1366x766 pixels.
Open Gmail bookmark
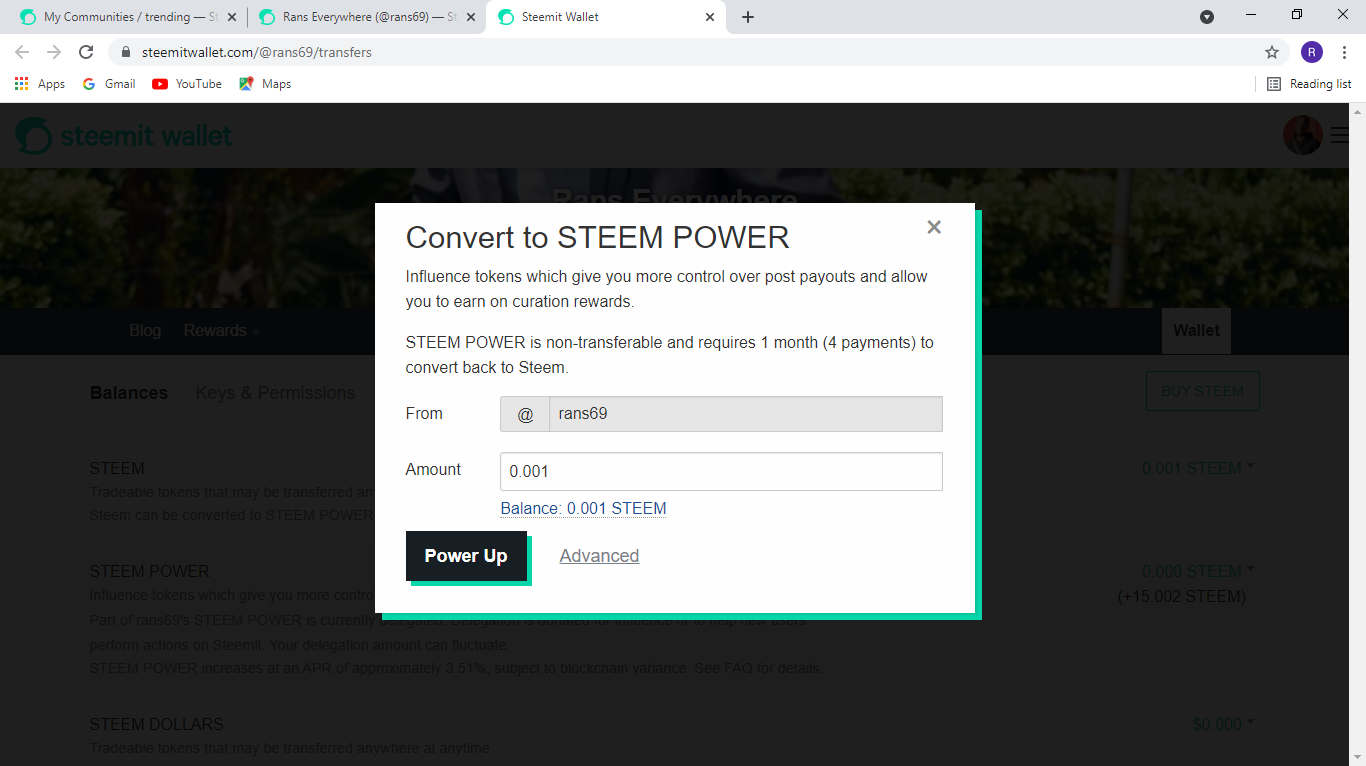(109, 84)
